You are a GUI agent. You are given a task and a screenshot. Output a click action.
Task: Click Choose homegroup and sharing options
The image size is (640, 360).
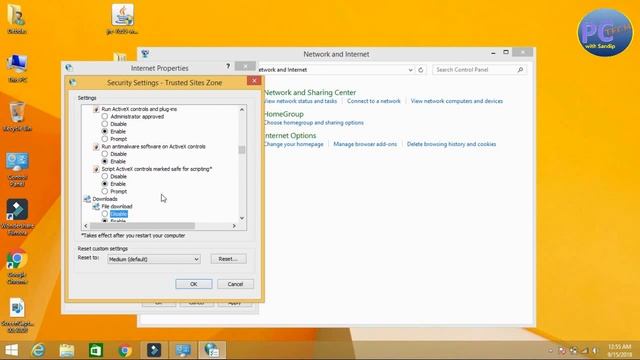point(313,123)
